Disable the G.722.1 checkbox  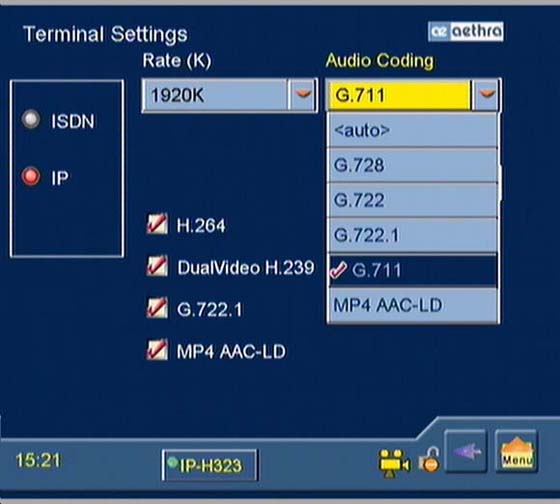pos(157,308)
